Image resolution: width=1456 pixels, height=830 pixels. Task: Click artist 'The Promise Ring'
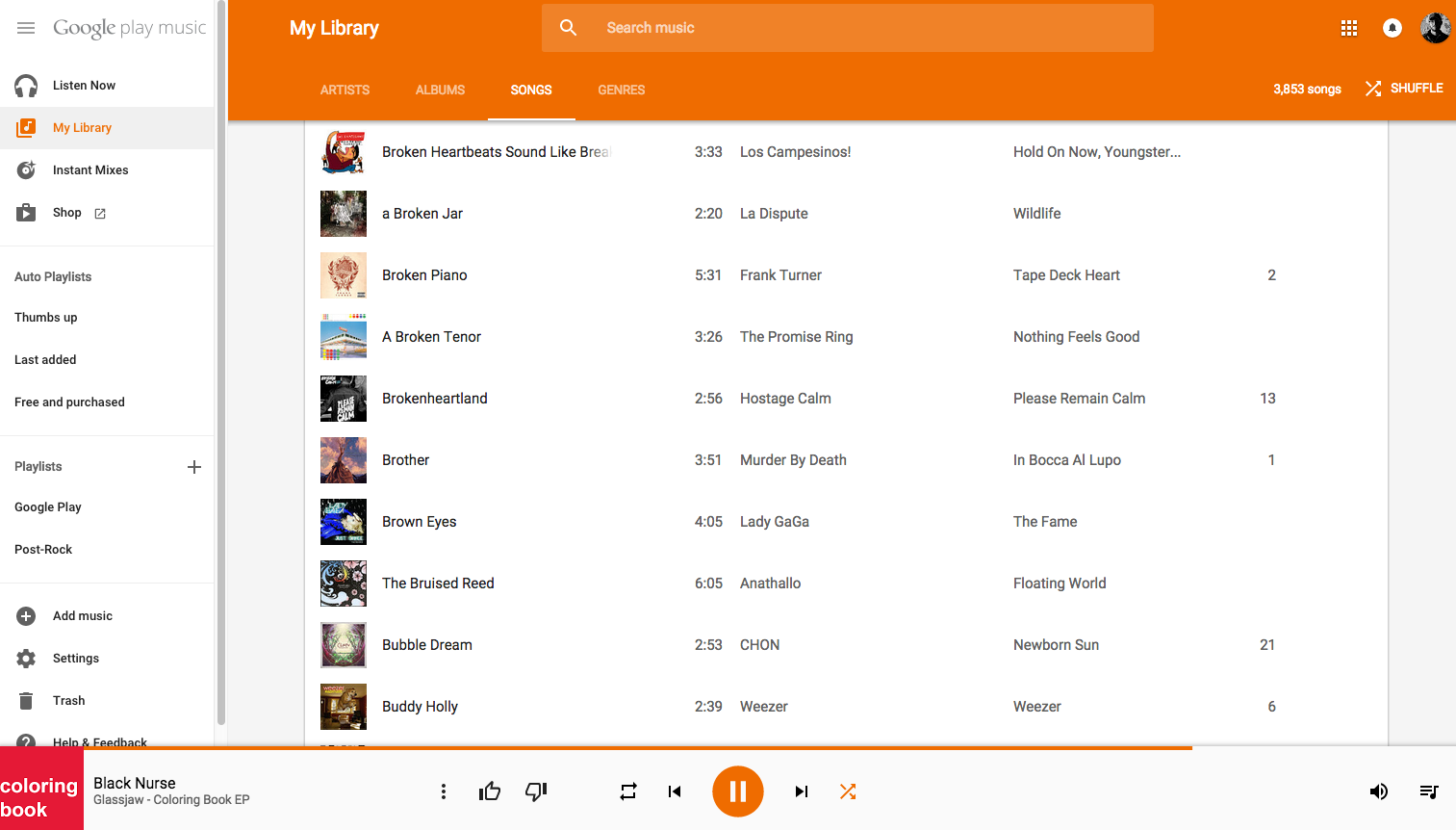[x=797, y=337]
